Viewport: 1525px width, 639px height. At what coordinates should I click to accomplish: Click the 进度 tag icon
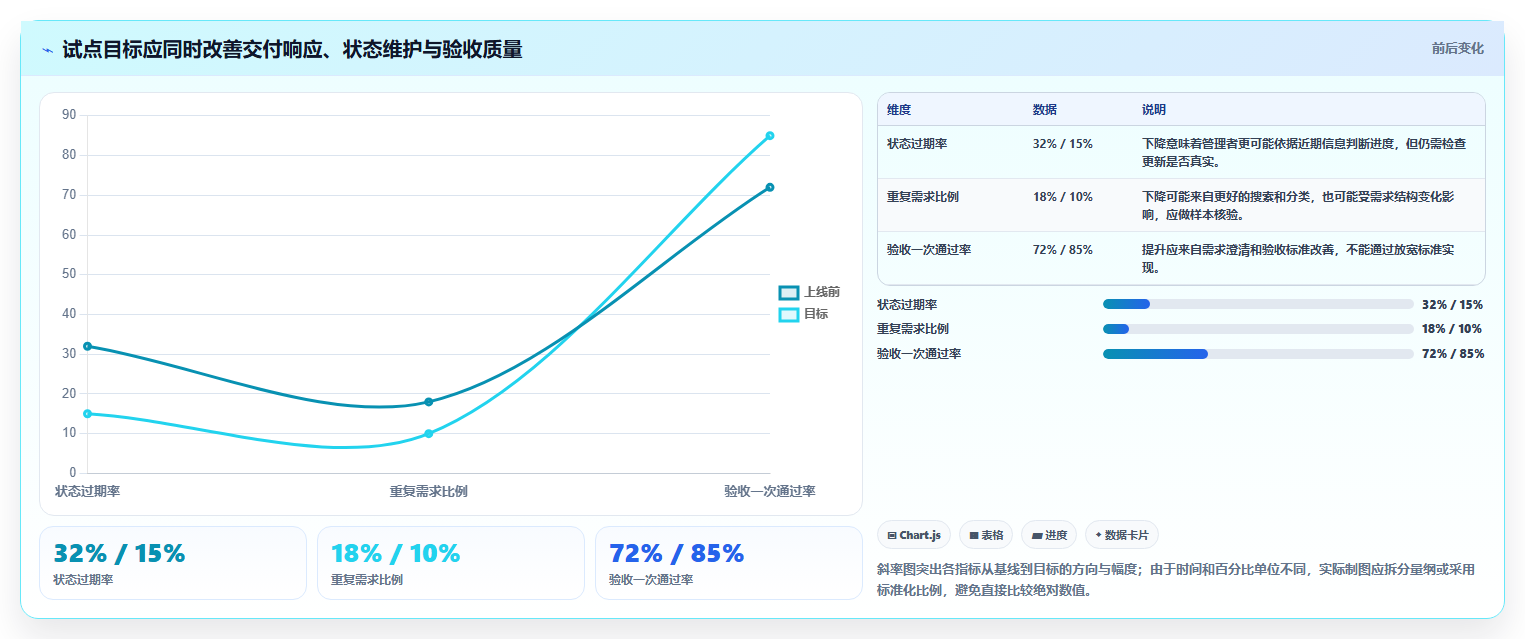(1037, 536)
